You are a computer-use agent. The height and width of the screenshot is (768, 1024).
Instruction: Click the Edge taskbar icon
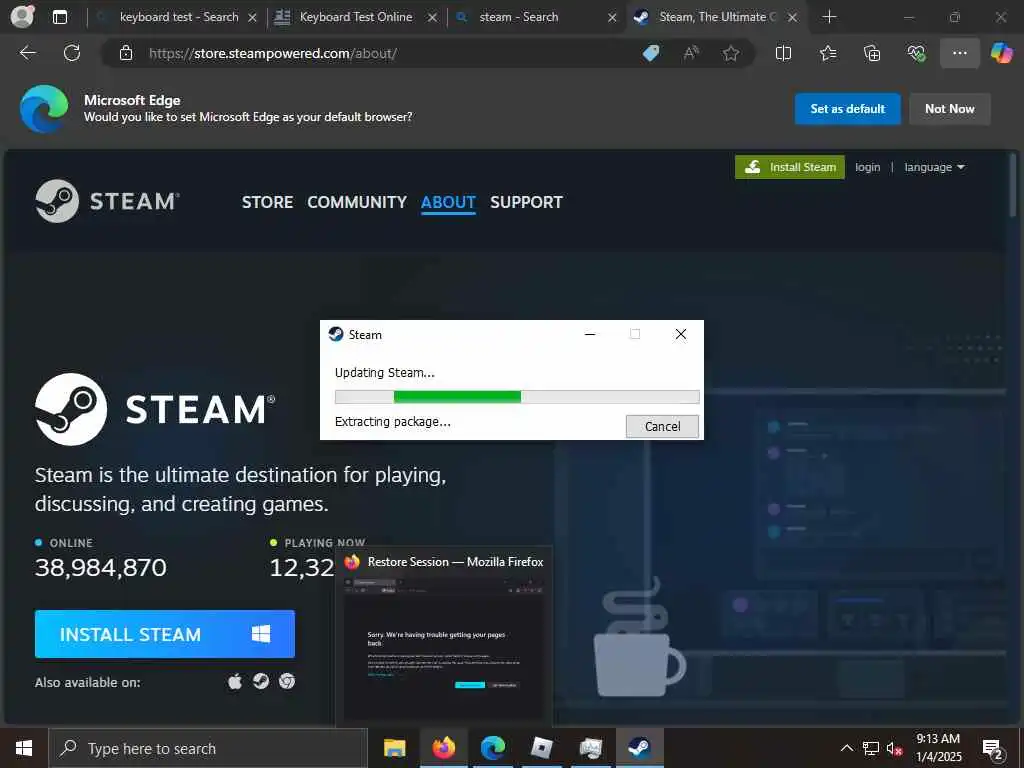point(492,748)
